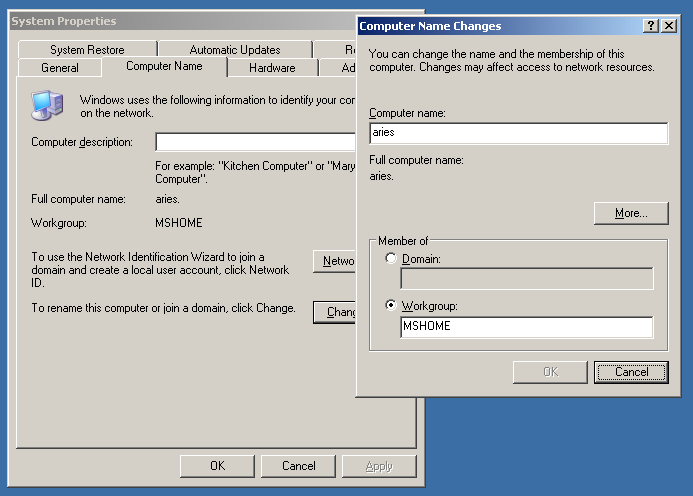693x496 pixels.
Task: Select the Domain radio button
Action: [390, 258]
